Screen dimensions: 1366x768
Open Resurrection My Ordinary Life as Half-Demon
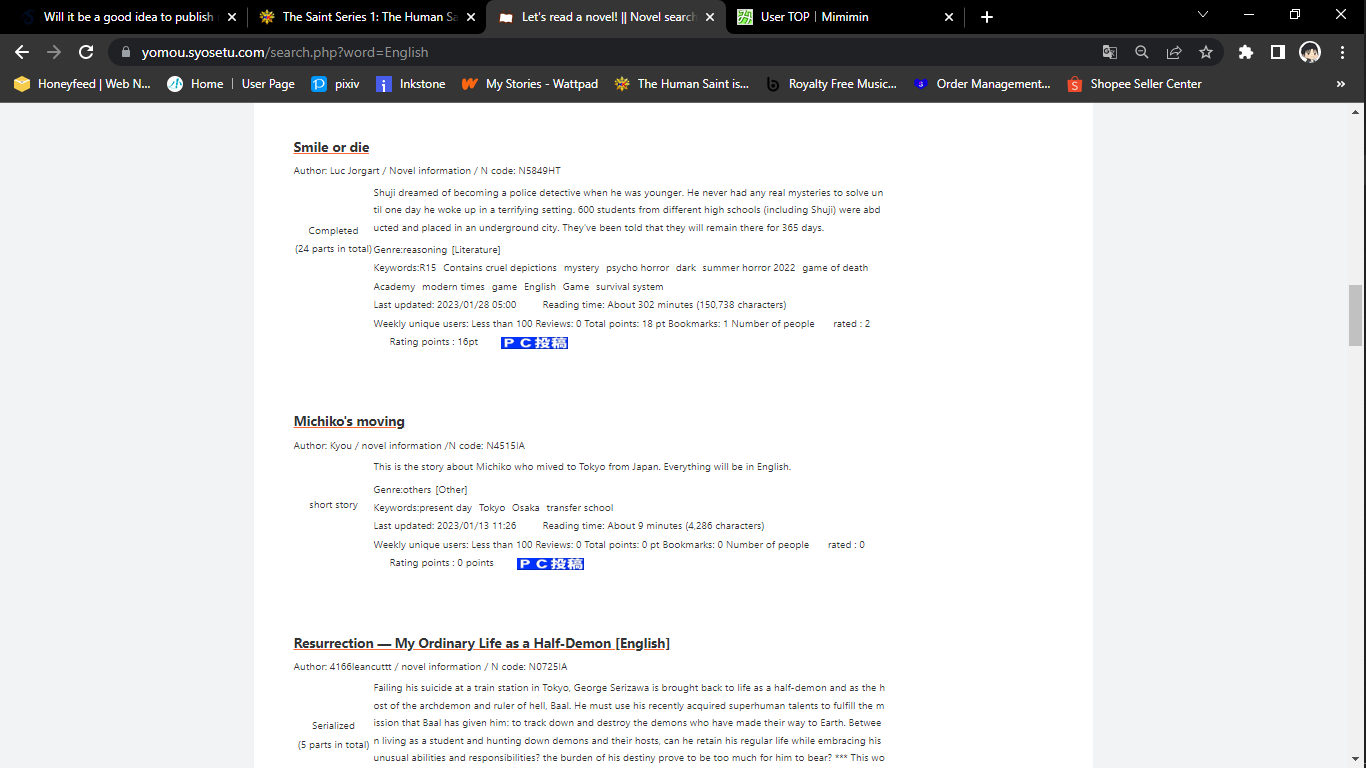click(481, 643)
